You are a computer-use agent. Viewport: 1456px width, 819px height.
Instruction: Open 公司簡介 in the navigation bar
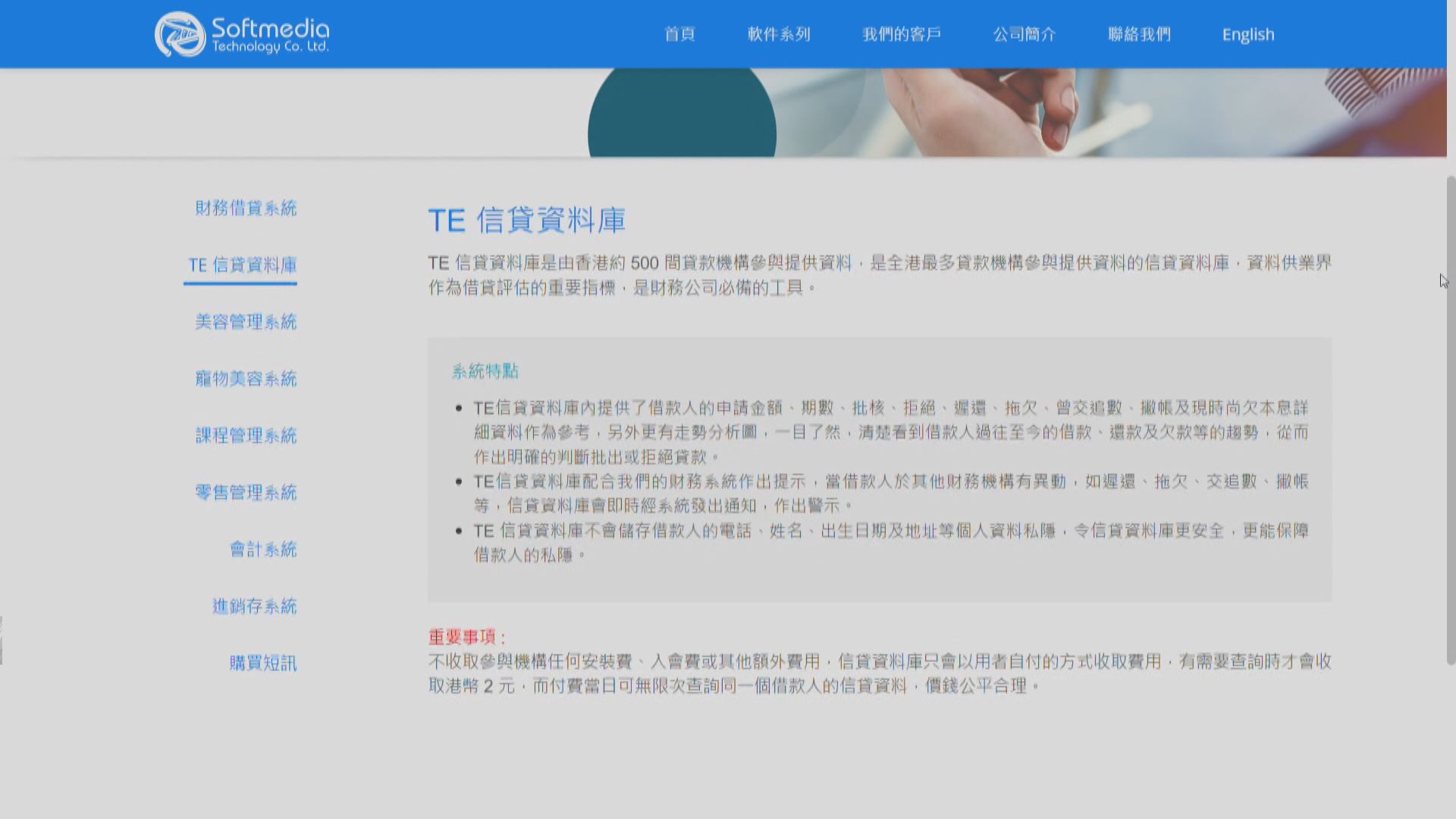[1024, 34]
